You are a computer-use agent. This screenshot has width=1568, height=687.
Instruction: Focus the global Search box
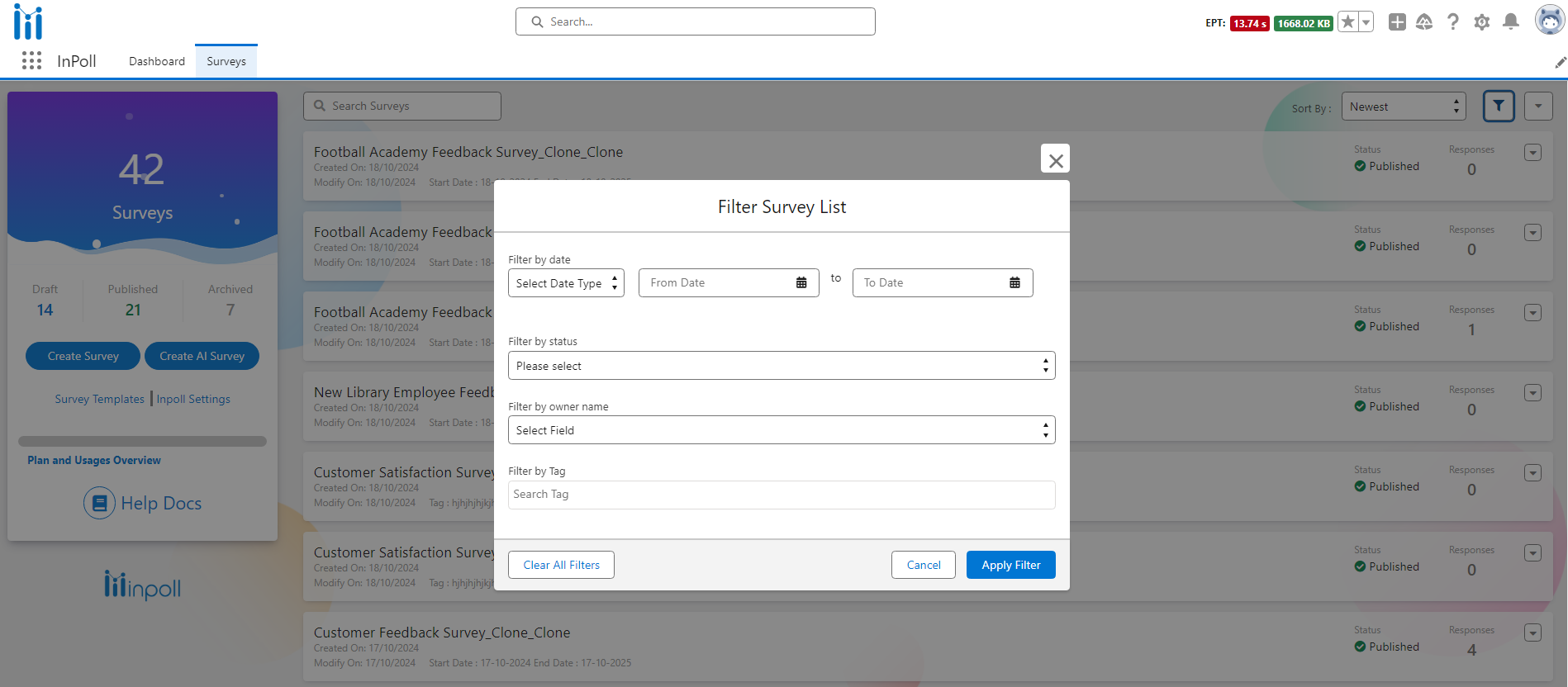coord(696,21)
